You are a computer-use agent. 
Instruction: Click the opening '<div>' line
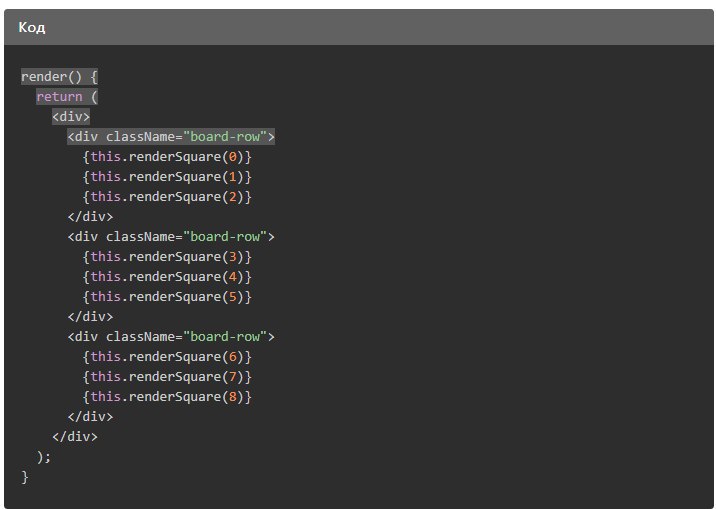pos(71,116)
